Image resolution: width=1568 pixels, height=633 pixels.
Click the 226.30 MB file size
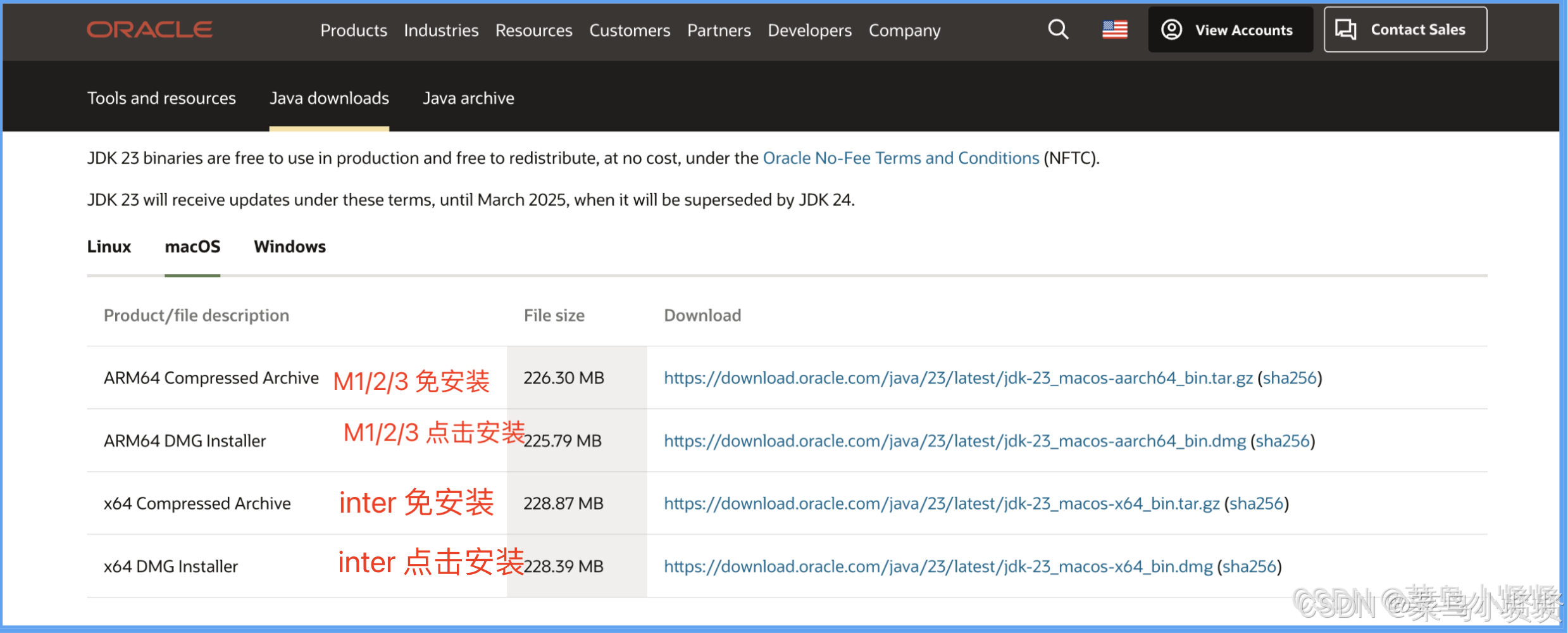(564, 378)
